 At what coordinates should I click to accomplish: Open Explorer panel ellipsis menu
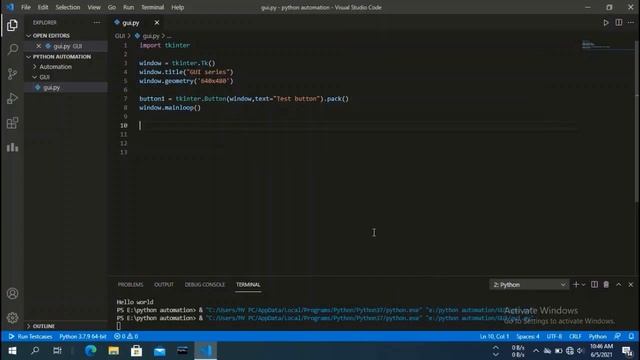pyautogui.click(x=97, y=23)
